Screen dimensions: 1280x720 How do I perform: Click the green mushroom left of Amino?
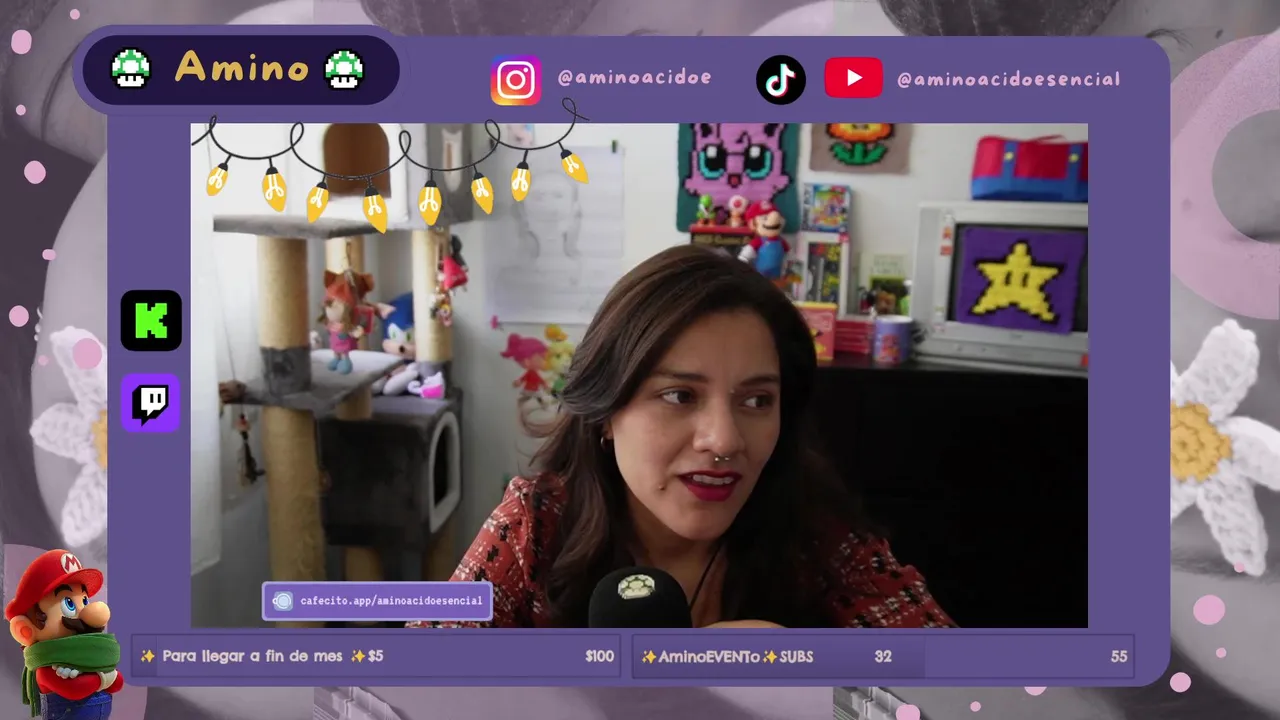[x=130, y=69]
